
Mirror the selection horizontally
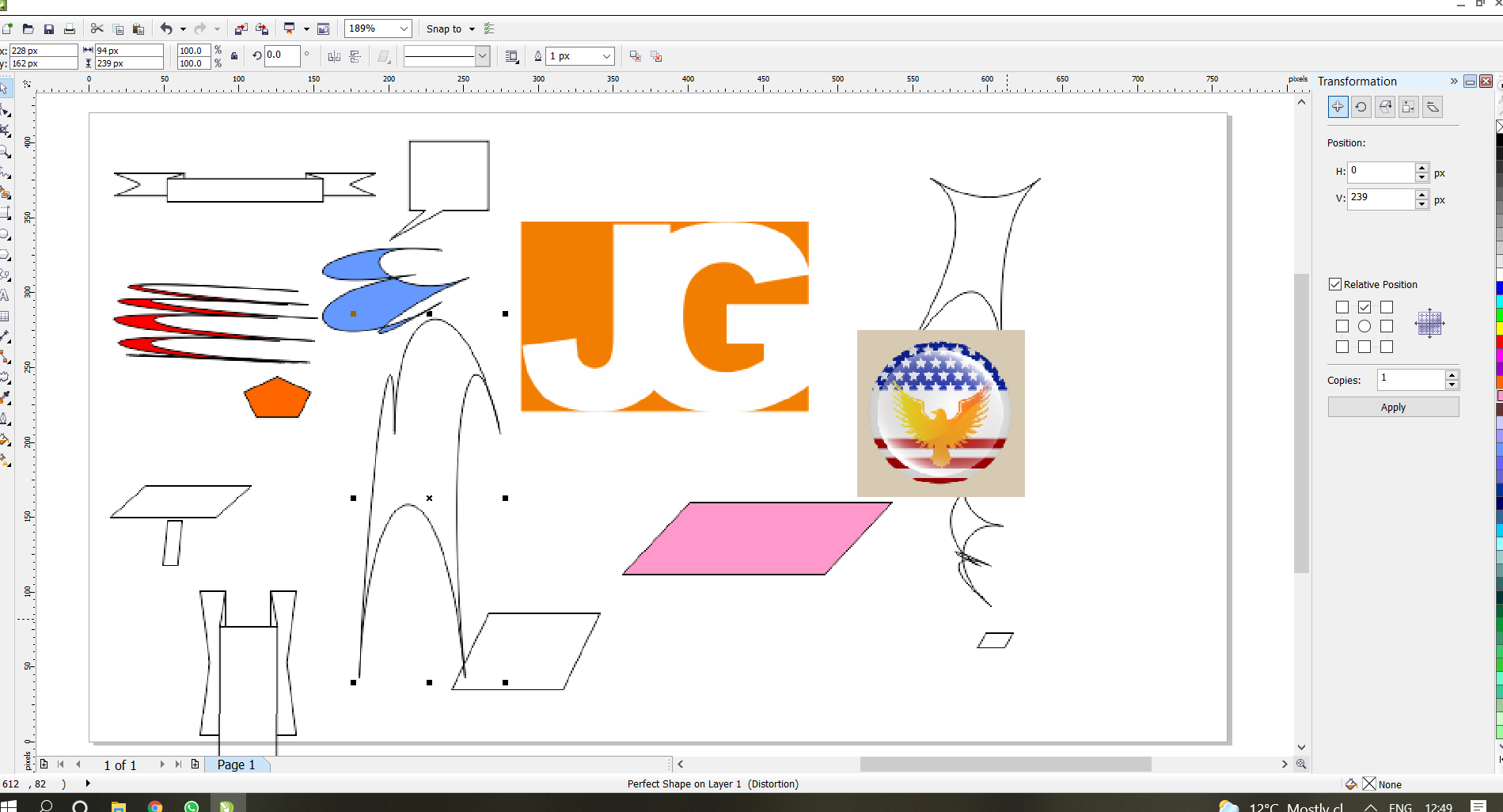[334, 56]
